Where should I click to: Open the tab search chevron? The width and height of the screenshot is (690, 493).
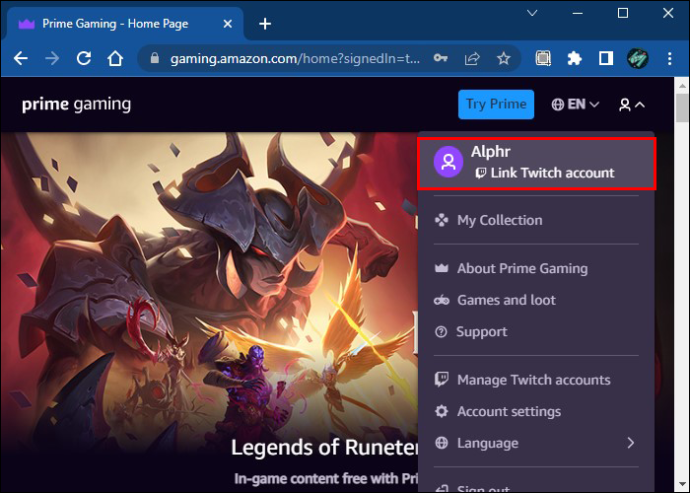[x=532, y=13]
